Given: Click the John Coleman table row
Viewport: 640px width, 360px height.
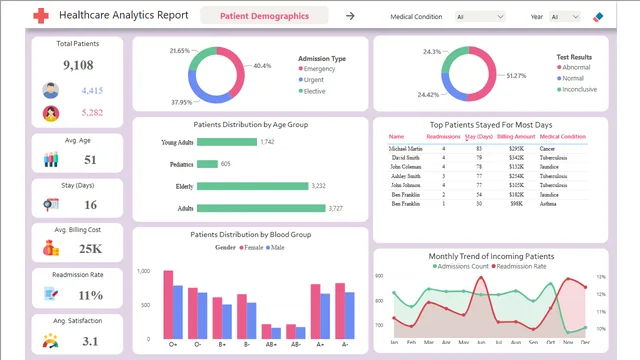Looking at the screenshot, I should click(487, 167).
